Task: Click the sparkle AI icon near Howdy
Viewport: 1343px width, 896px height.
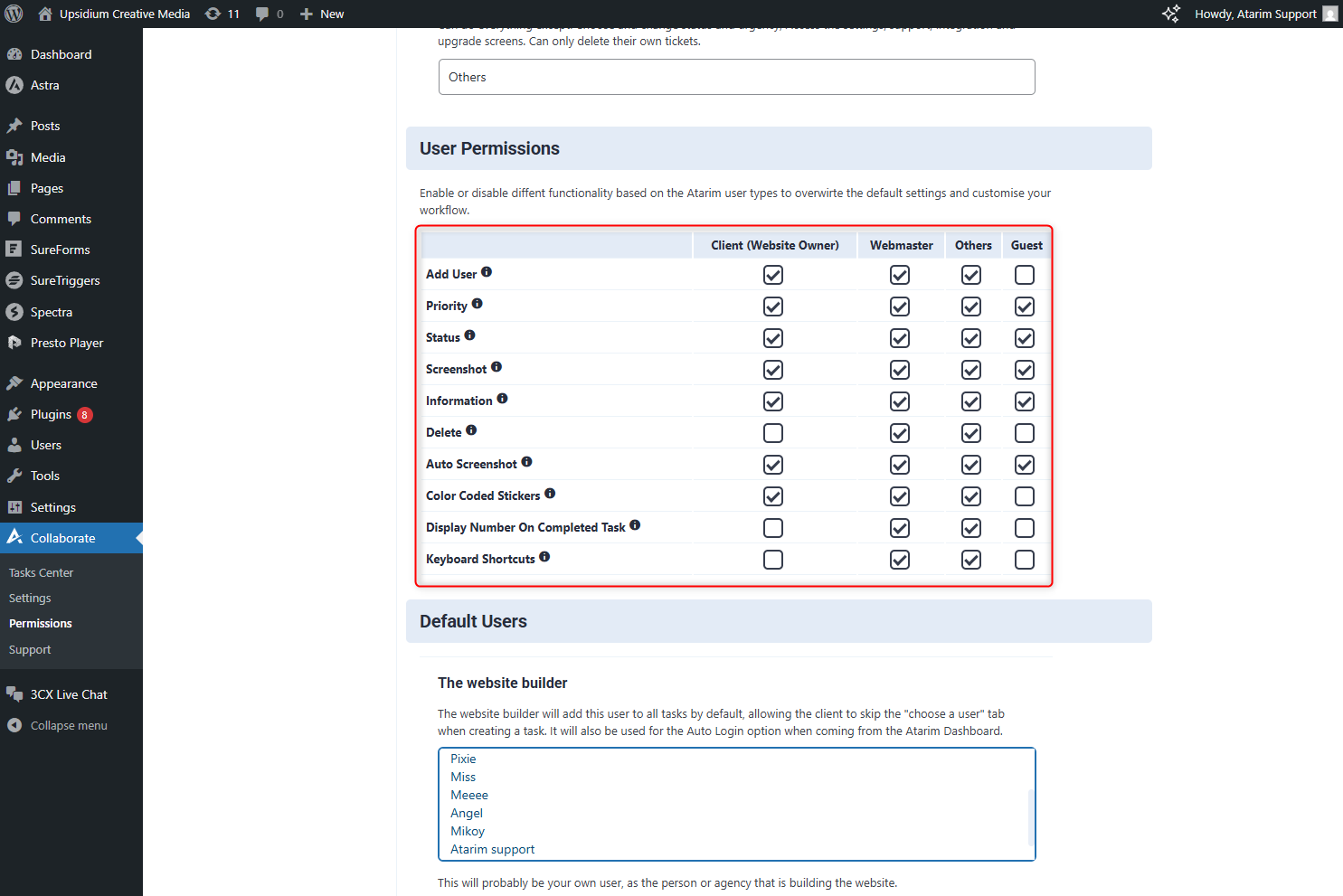Action: 1170,14
